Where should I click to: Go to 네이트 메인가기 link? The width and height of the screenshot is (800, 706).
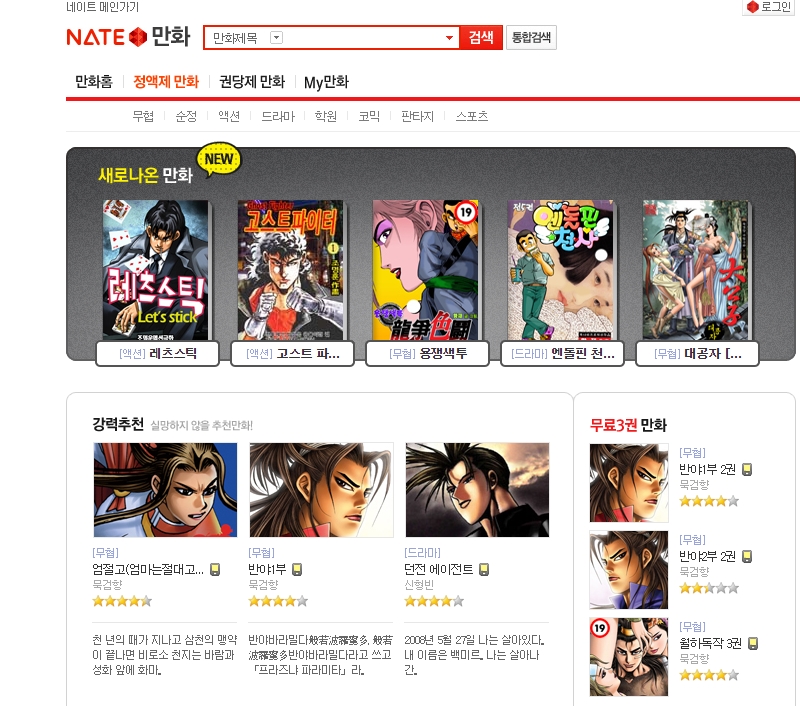point(103,7)
